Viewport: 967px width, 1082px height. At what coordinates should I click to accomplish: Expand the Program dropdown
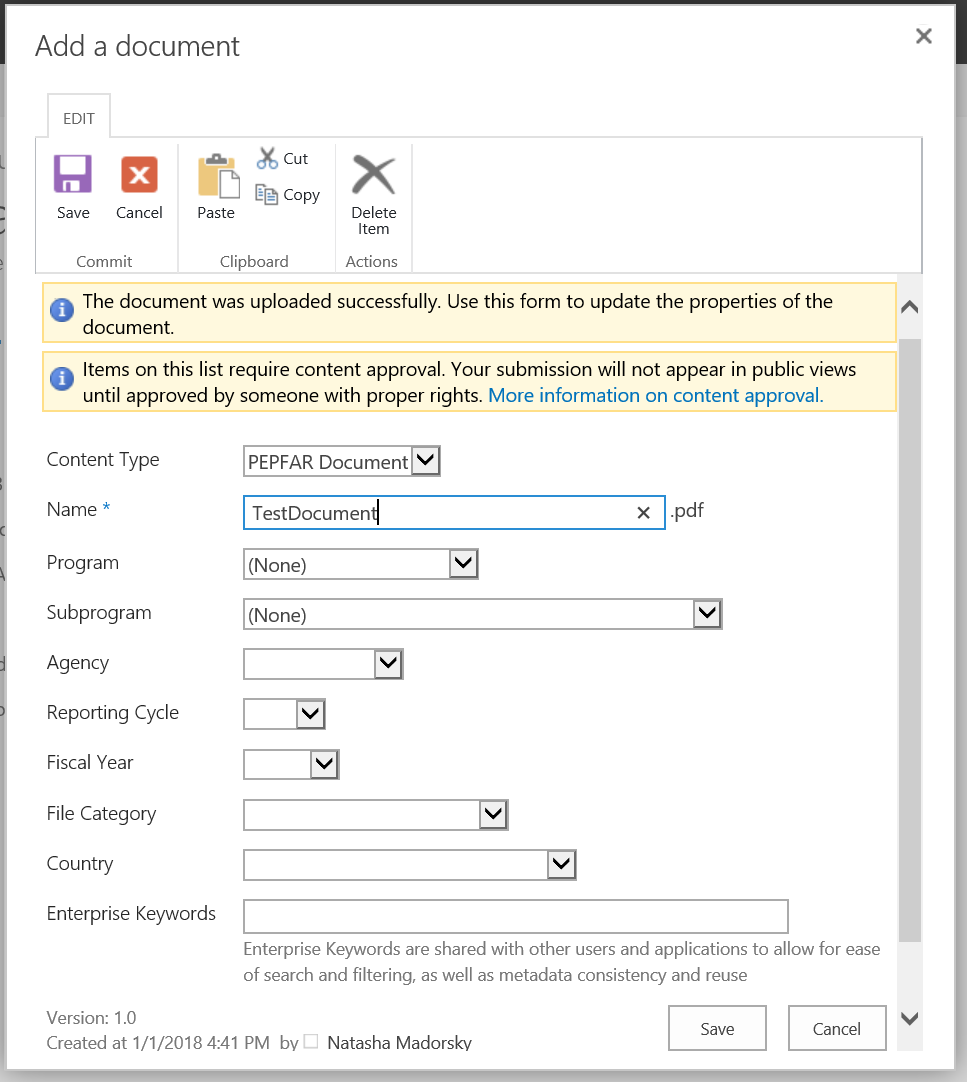pos(360,564)
